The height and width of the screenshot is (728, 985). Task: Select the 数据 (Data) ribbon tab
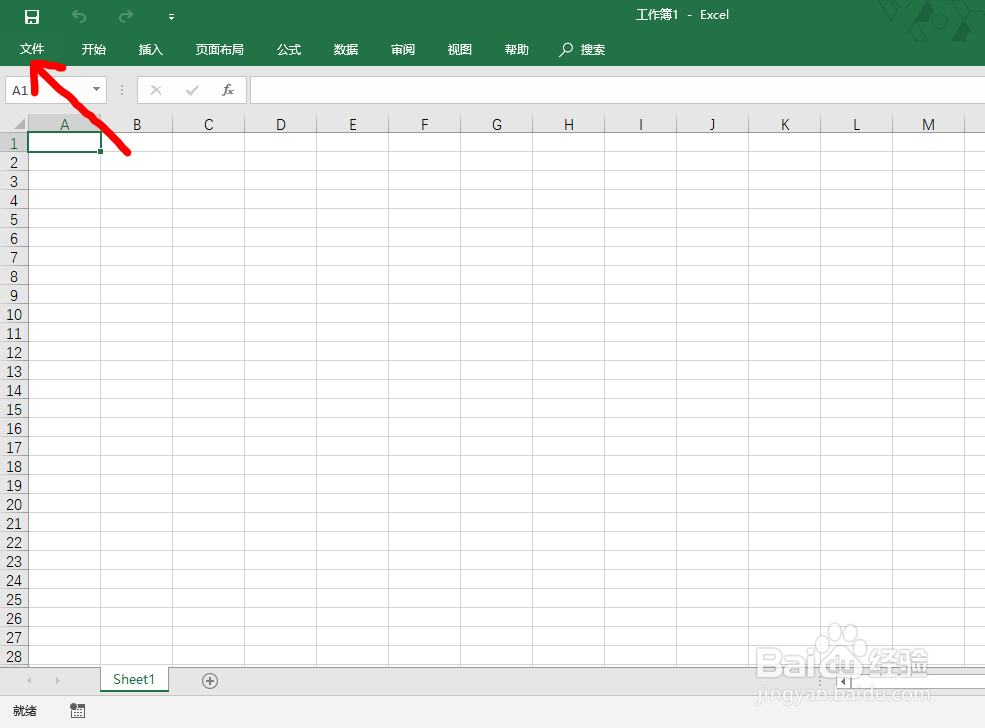tap(345, 49)
